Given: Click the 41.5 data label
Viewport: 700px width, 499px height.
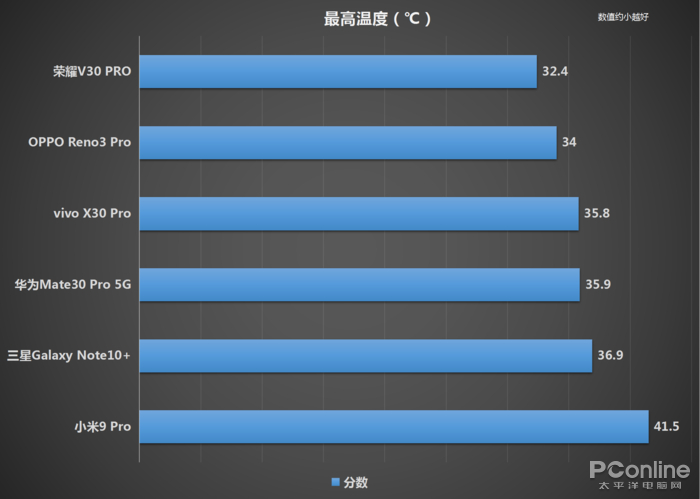Looking at the screenshot, I should (x=667, y=427).
